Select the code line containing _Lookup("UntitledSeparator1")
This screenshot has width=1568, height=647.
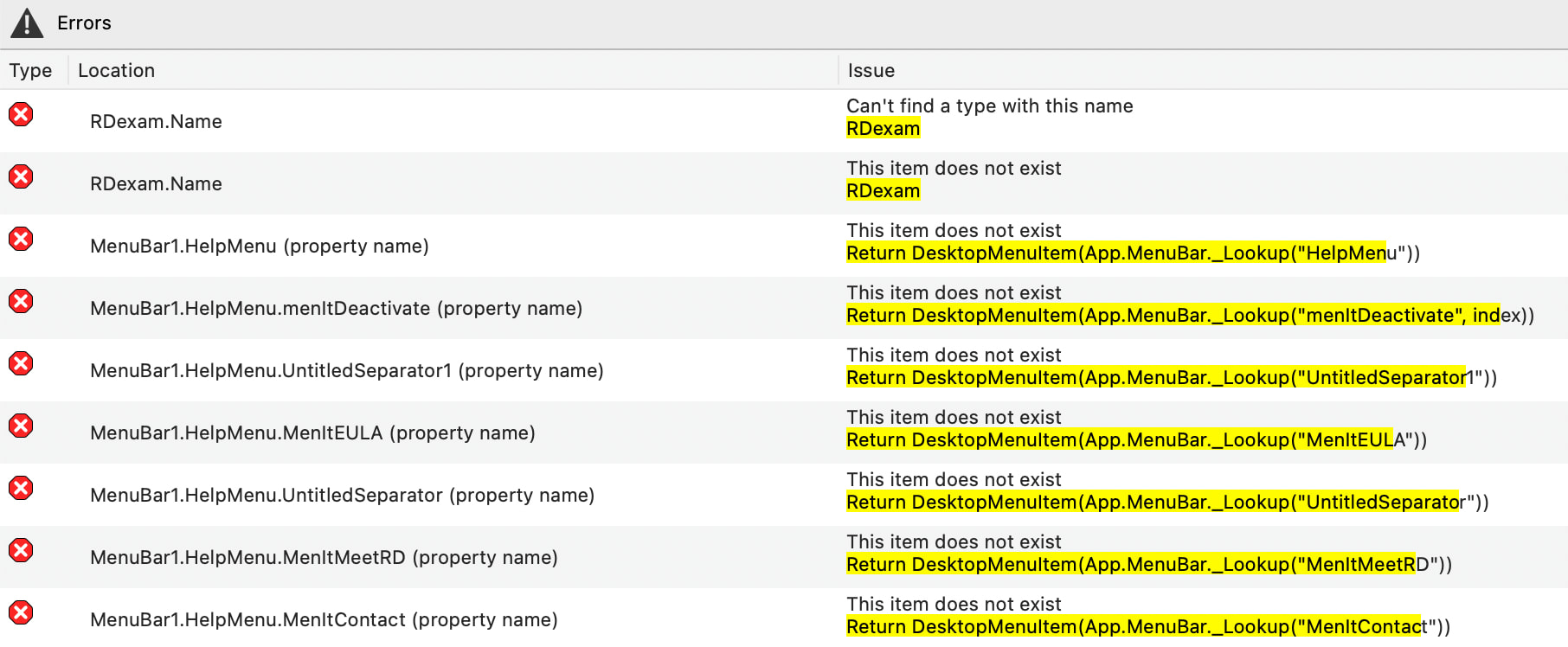pos(1172,378)
